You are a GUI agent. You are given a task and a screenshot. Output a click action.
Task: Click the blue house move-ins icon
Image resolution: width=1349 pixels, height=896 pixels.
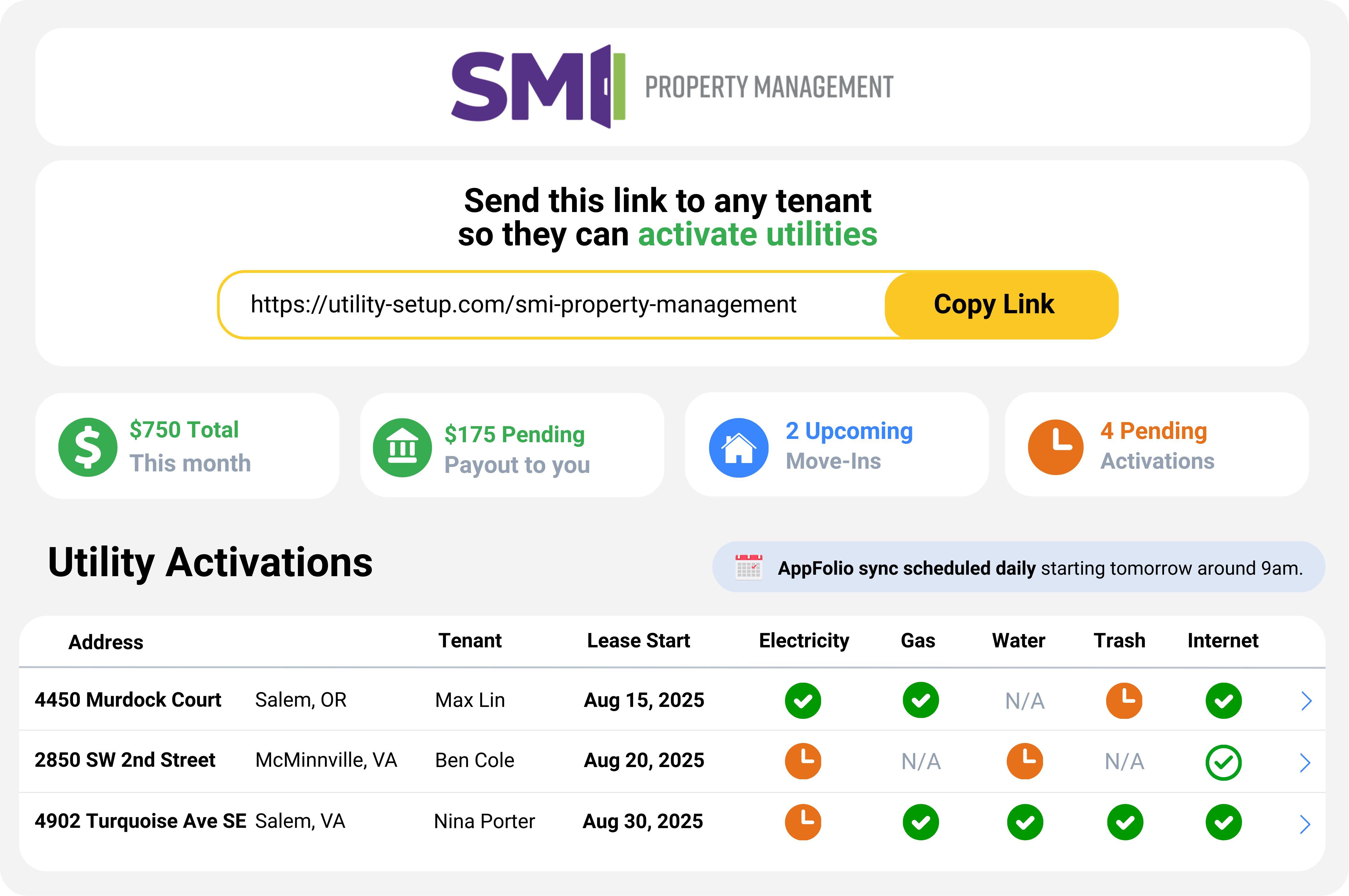tap(739, 448)
